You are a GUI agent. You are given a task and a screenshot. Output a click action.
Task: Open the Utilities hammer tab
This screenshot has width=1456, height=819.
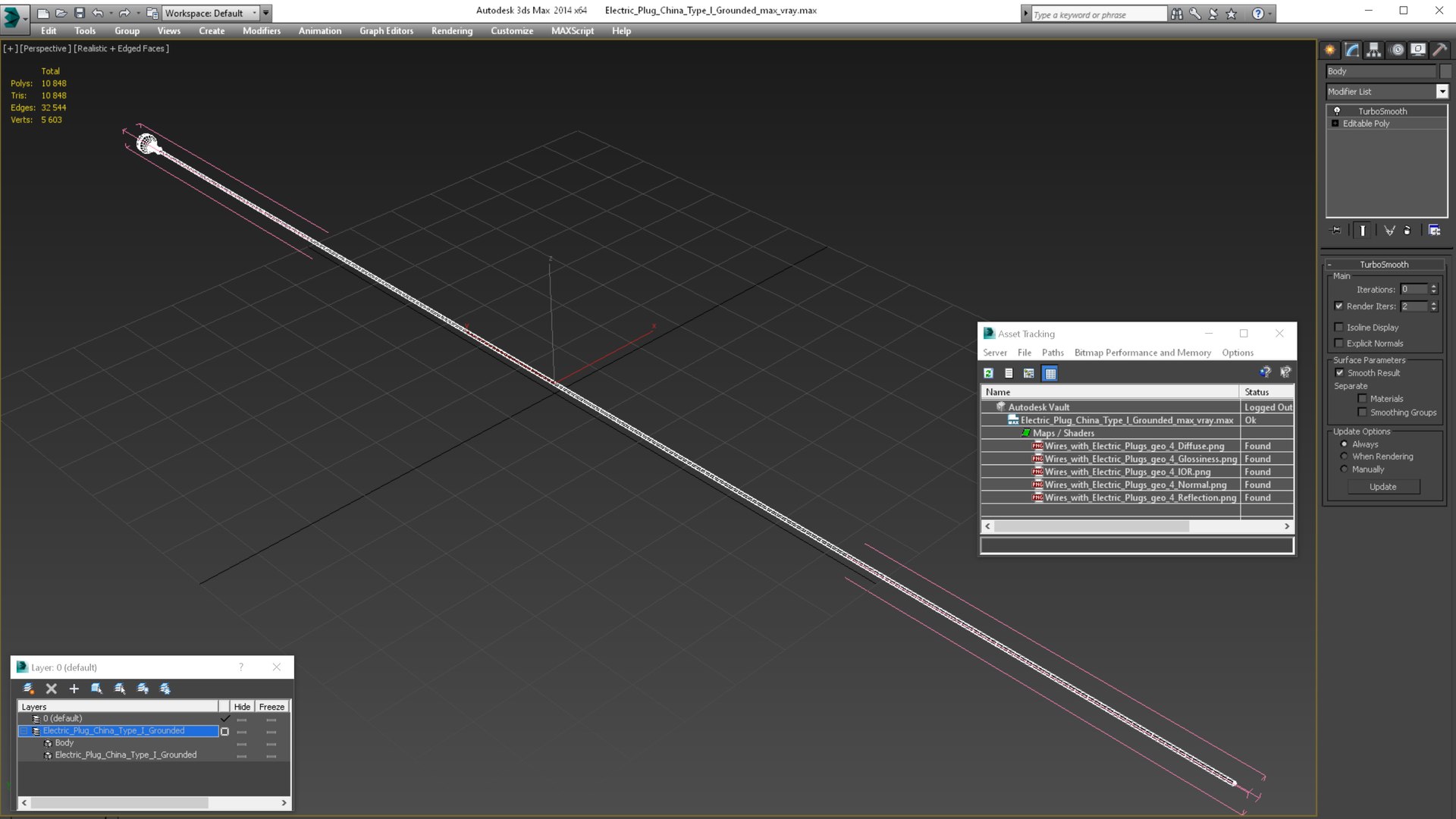click(1439, 50)
